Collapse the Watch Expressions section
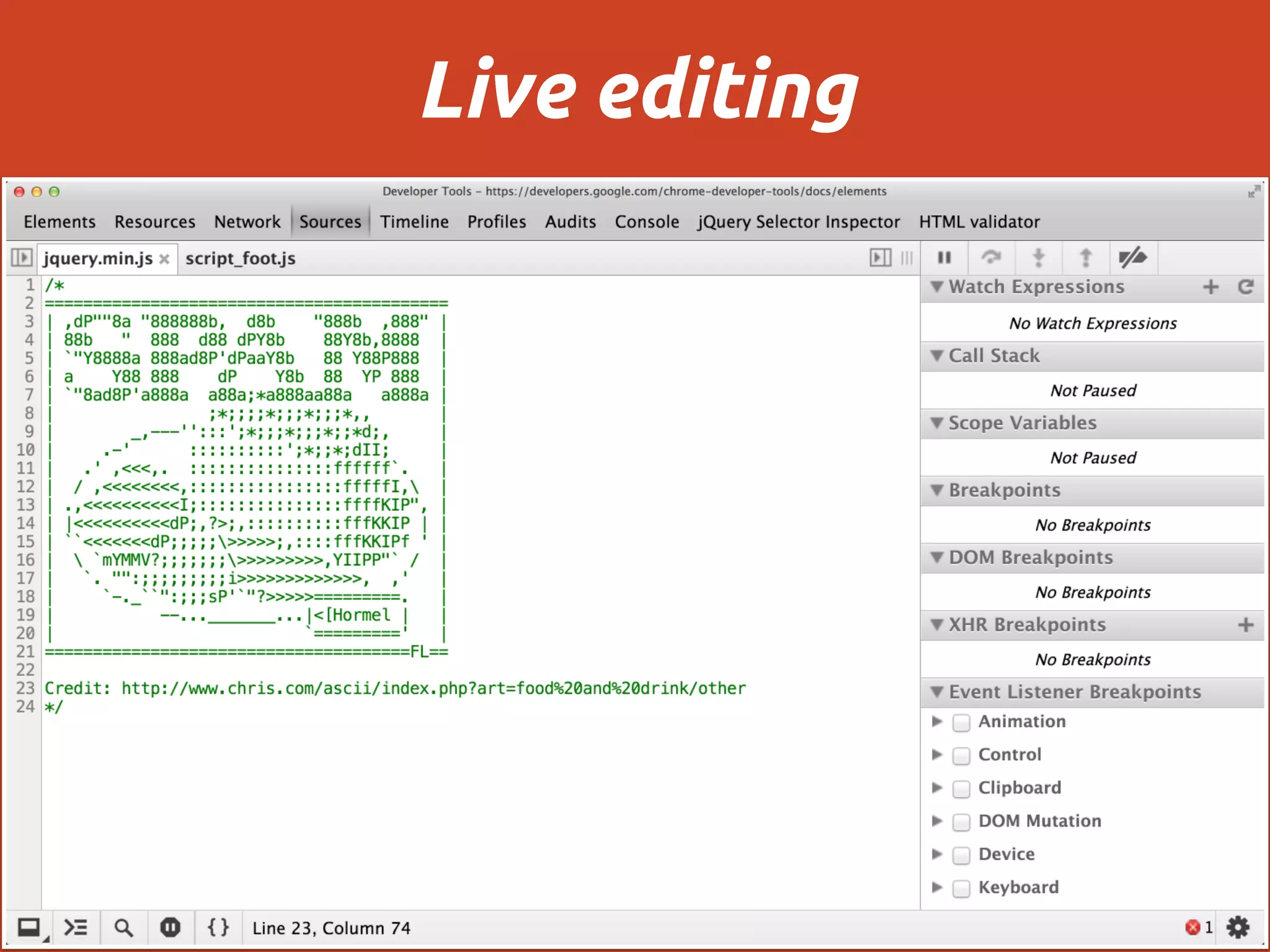 937,286
